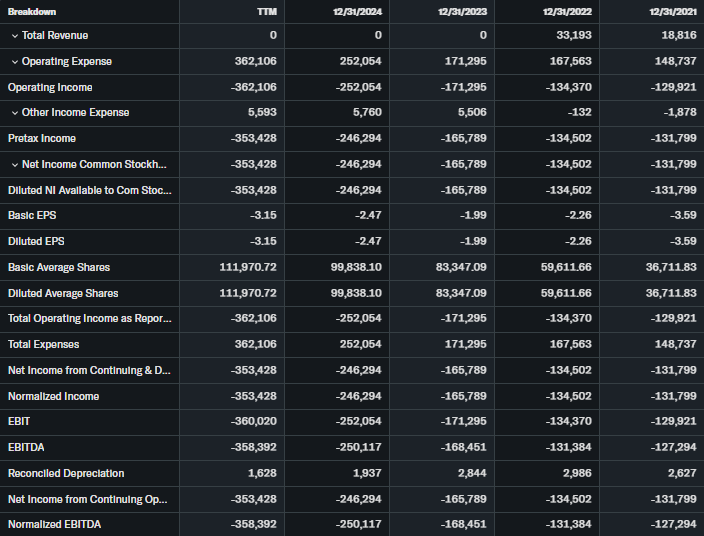Click the 33,193 Total Revenue cell
Viewport: 704px width, 536px height.
(572, 36)
